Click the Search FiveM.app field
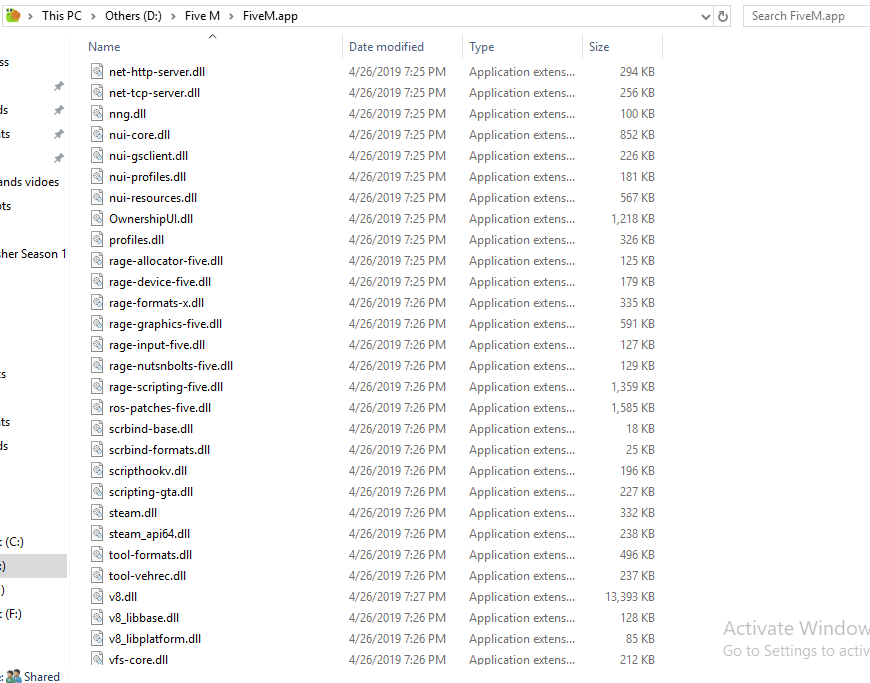870x683 pixels. tap(806, 16)
